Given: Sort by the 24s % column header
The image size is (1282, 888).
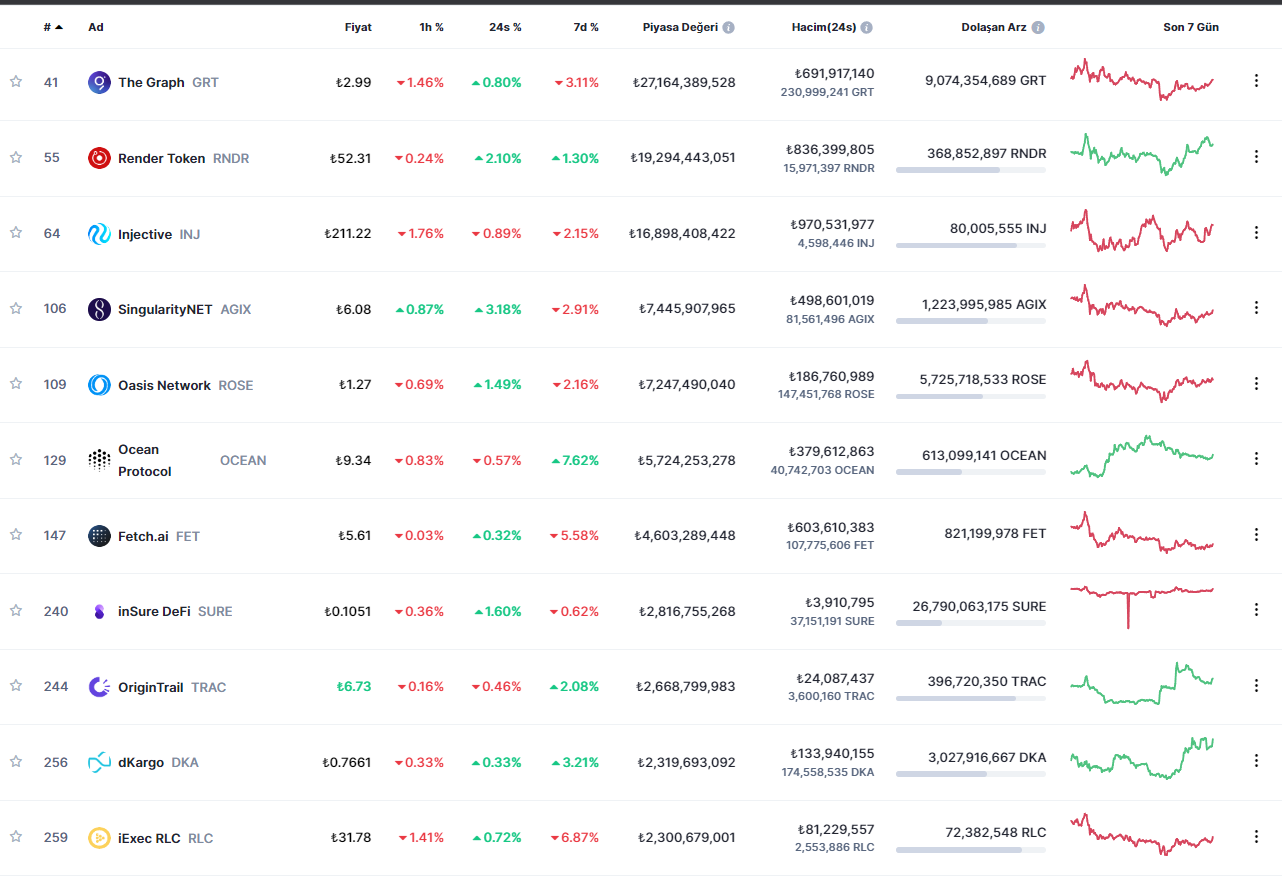Looking at the screenshot, I should (505, 27).
